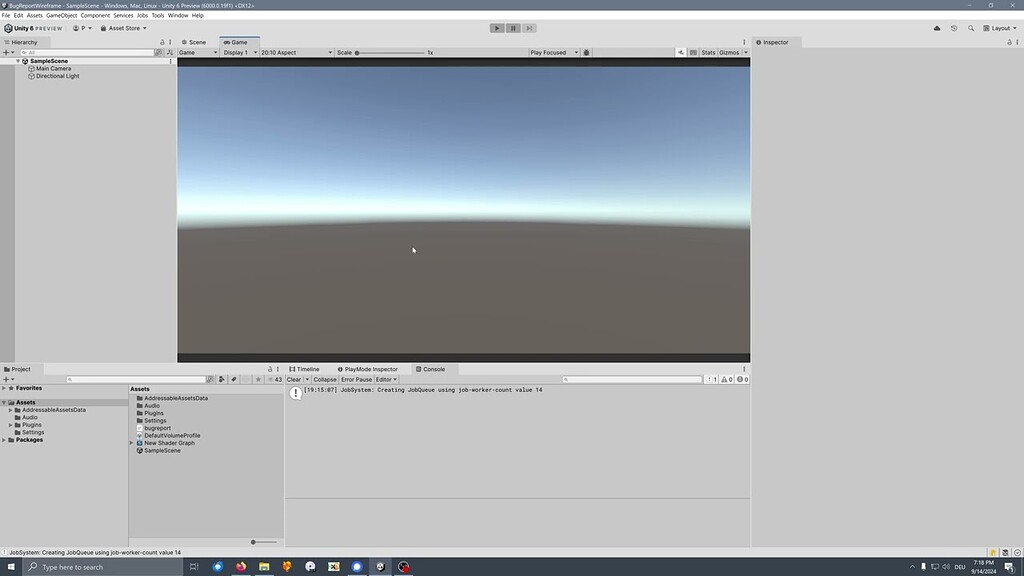Open the New Shader Graph asset
Screen dimensions: 1024x576
click(170, 442)
